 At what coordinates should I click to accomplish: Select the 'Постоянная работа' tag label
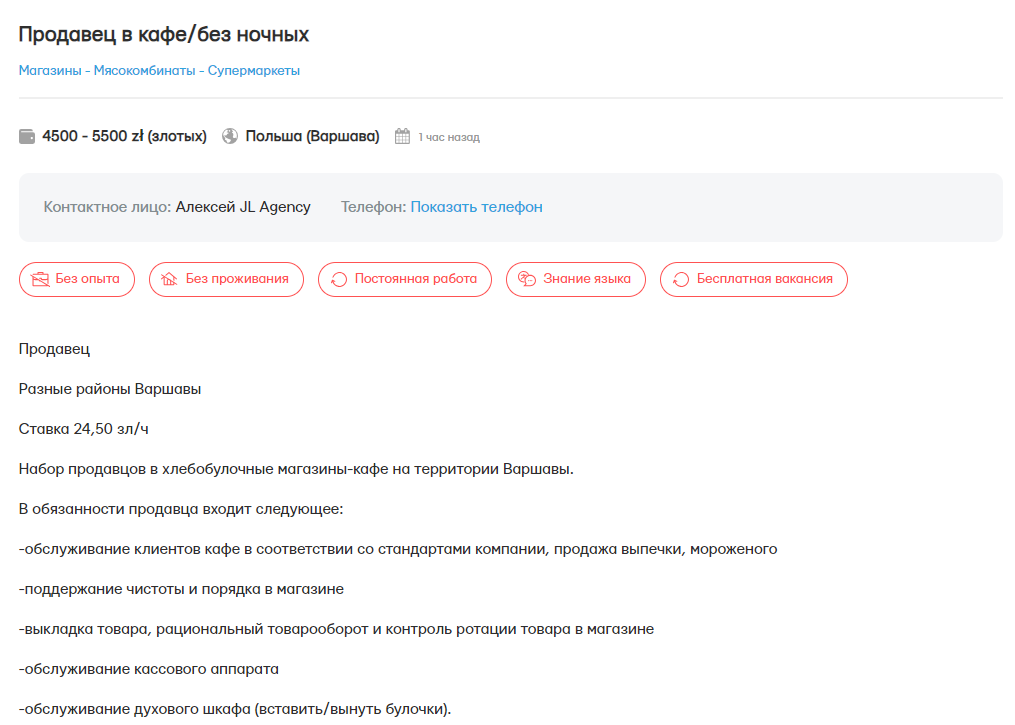(415, 279)
